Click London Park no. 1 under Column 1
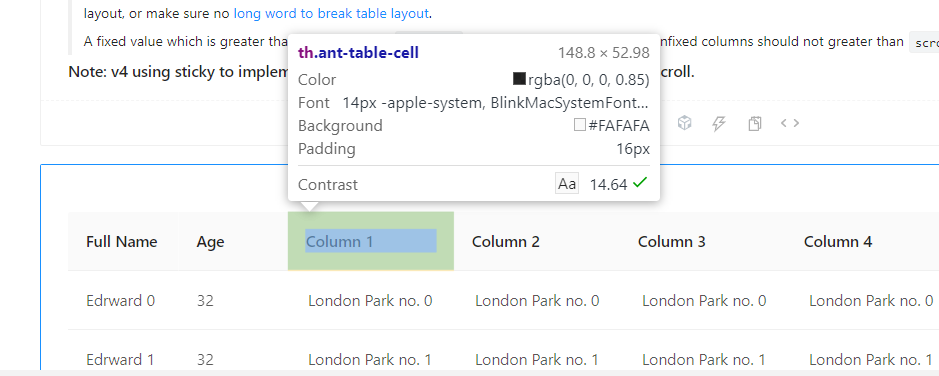 370,360
